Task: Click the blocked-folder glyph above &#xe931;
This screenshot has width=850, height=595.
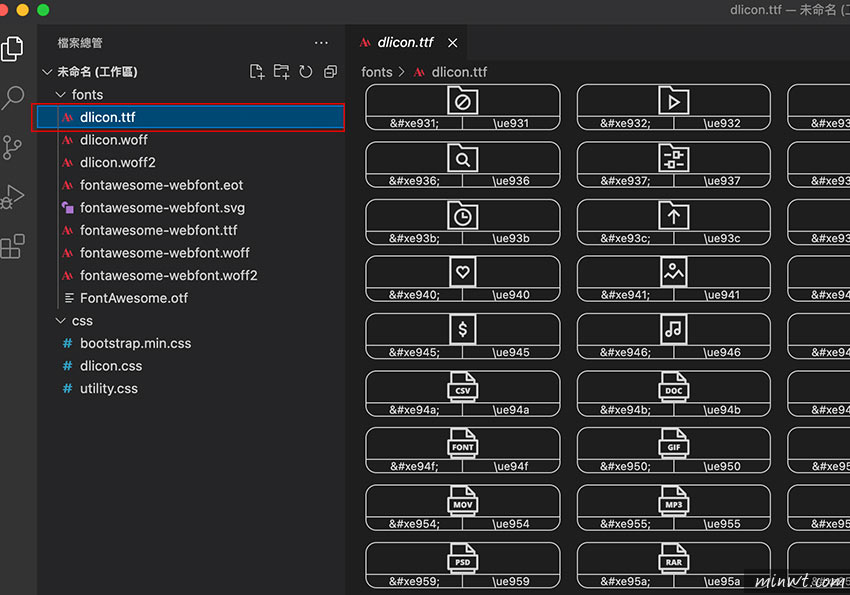Action: point(462,100)
